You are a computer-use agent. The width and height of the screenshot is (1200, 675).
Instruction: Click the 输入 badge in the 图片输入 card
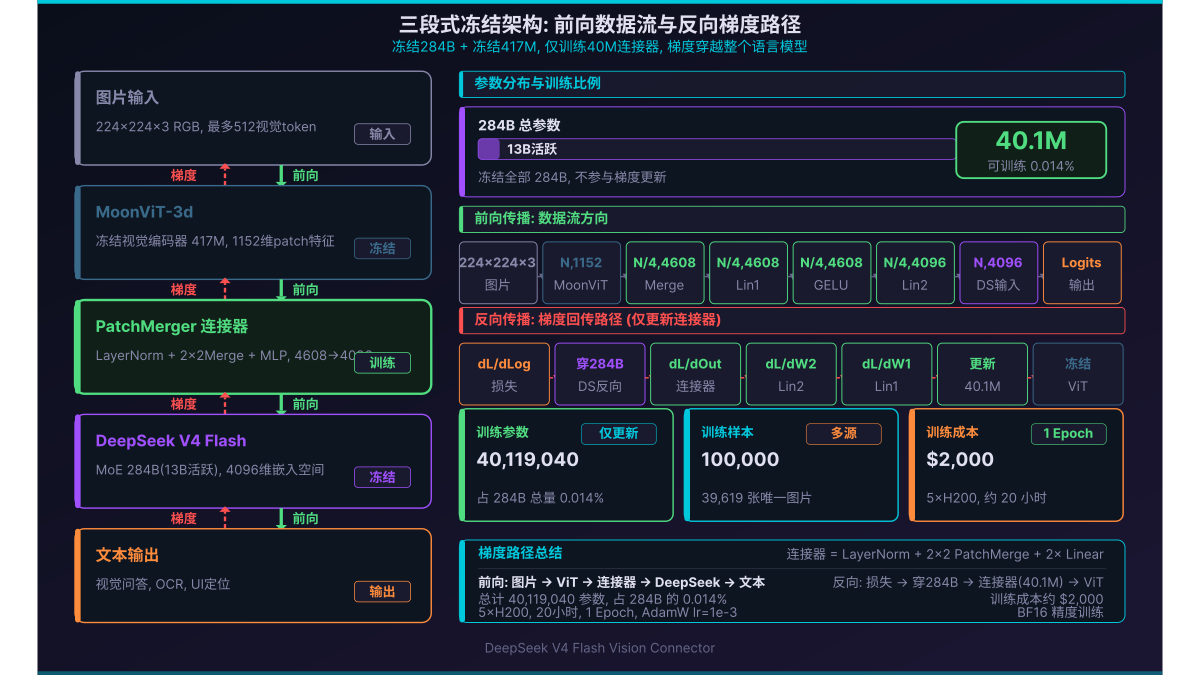[382, 134]
